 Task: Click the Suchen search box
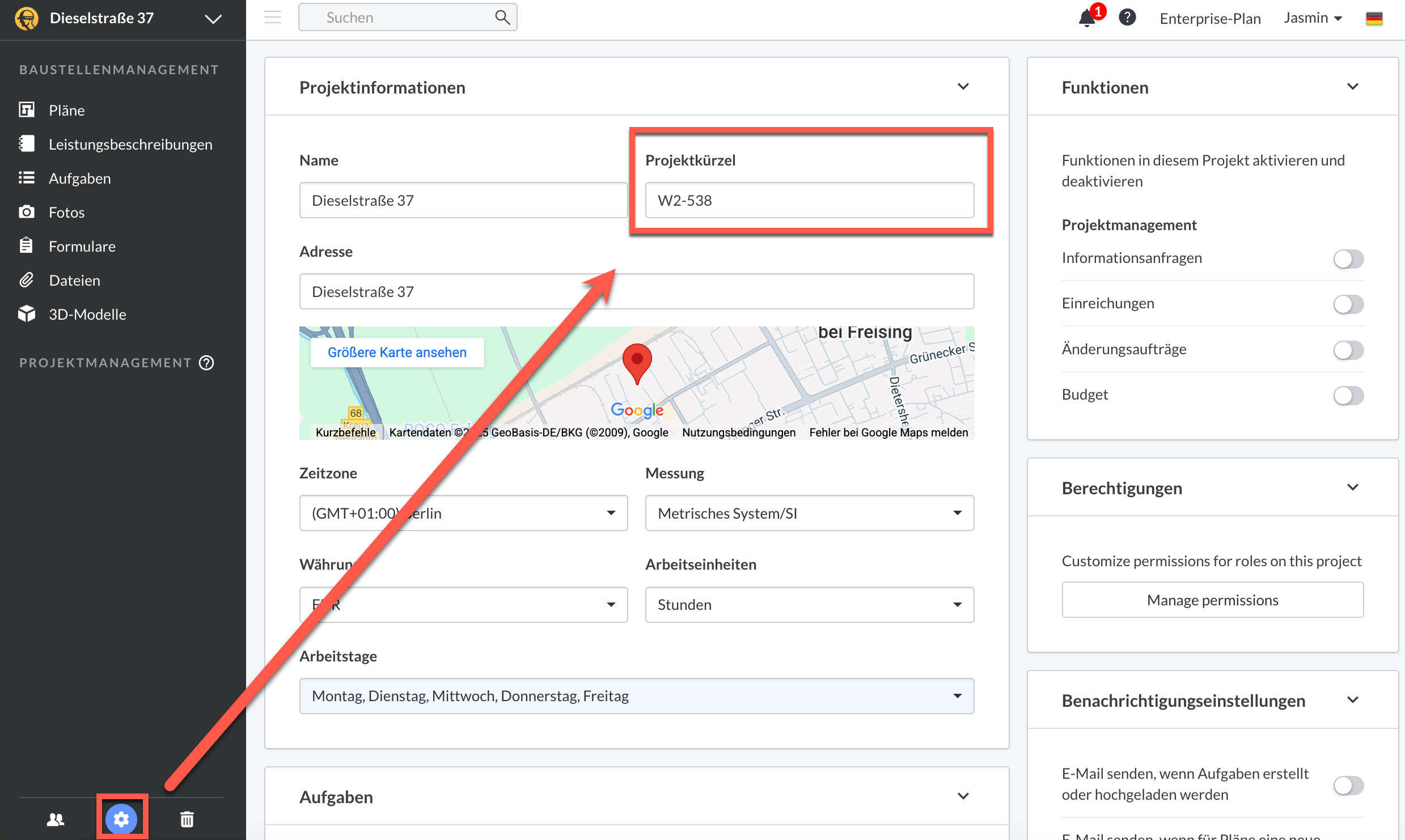coord(408,18)
